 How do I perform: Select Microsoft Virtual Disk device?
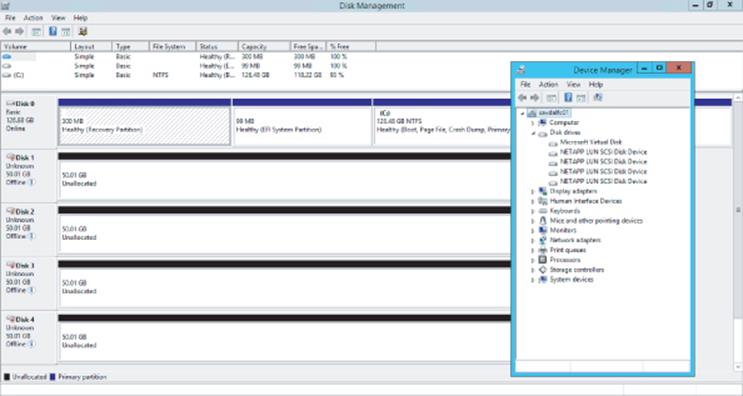tap(590, 142)
